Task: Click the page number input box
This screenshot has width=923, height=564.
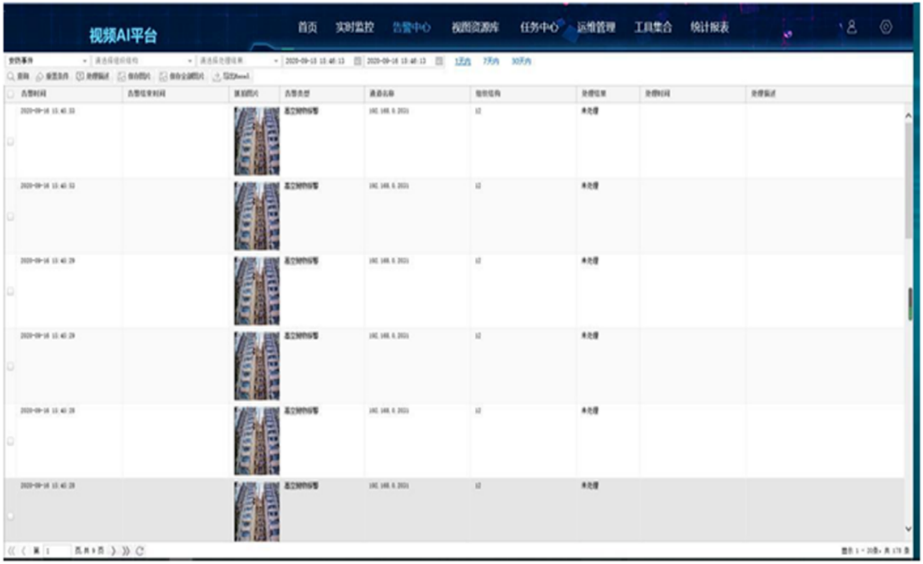Action: [x=57, y=551]
